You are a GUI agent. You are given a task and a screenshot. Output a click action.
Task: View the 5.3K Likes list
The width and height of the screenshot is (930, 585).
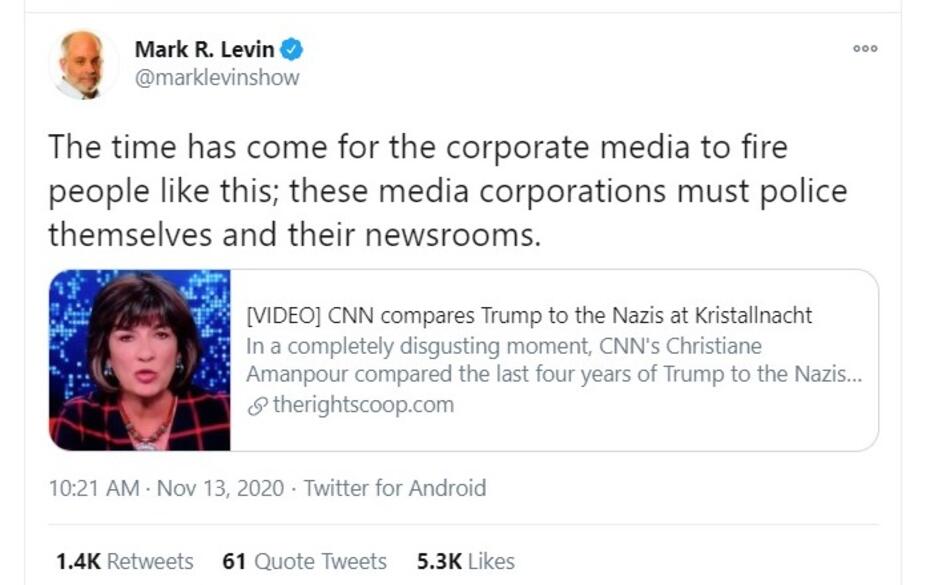click(465, 561)
